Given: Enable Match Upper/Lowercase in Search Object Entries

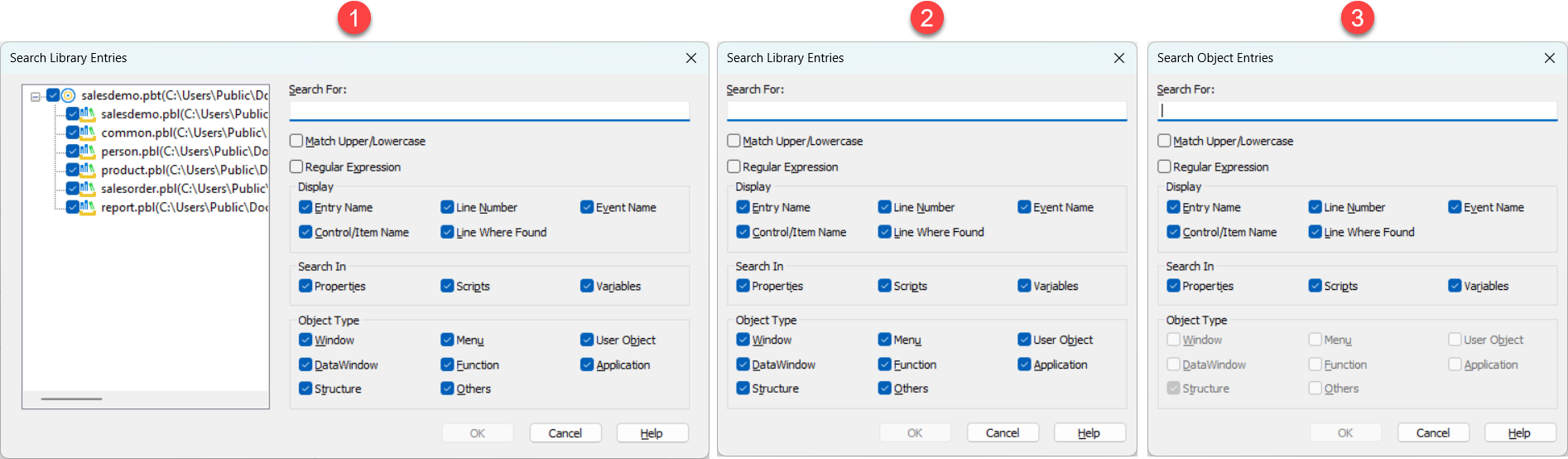Looking at the screenshot, I should pyautogui.click(x=1165, y=141).
